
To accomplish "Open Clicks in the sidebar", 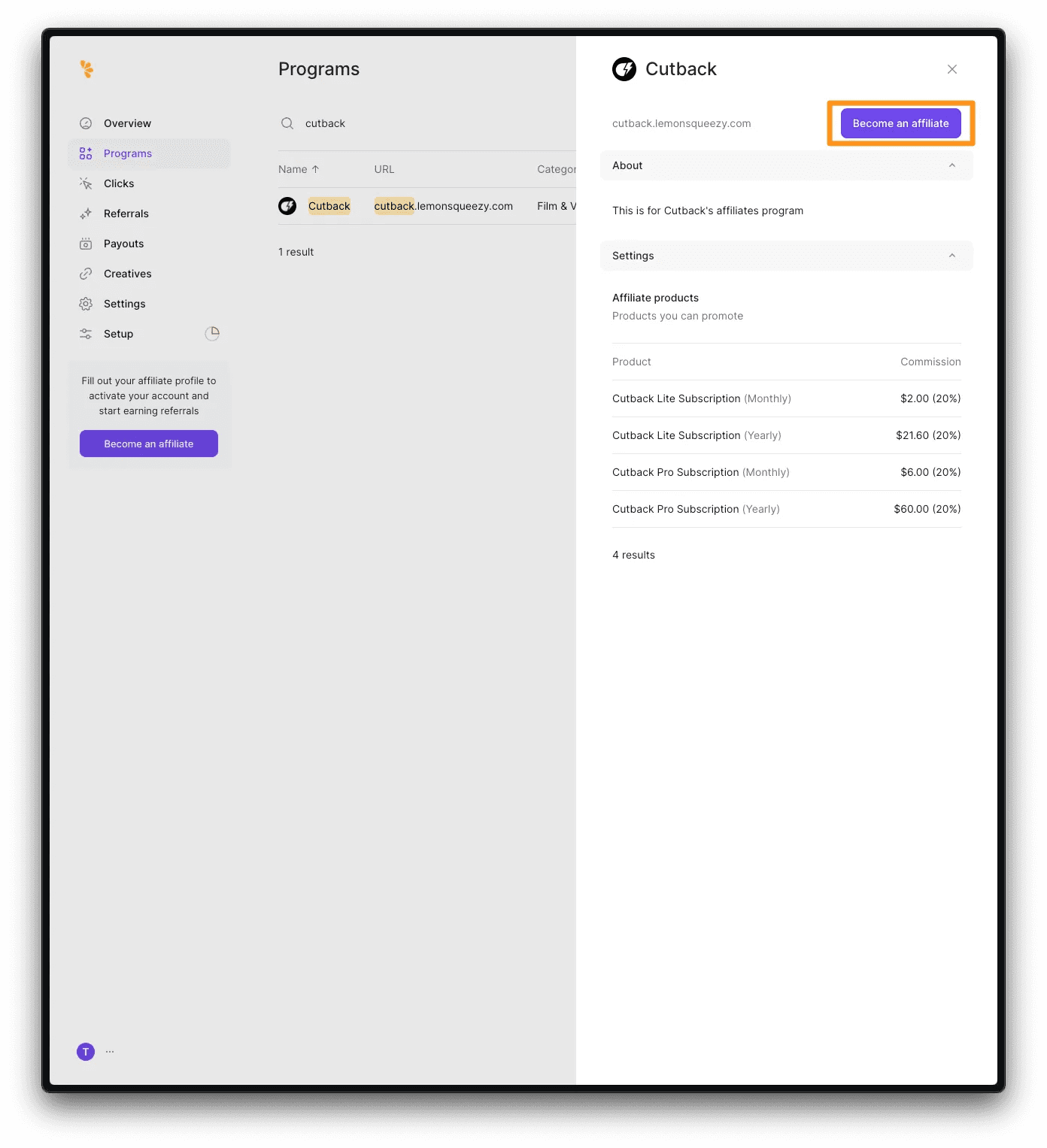I will coord(149,183).
